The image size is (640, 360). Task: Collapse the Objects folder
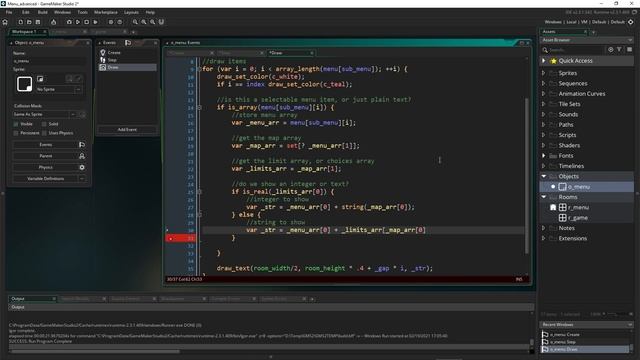pos(544,176)
